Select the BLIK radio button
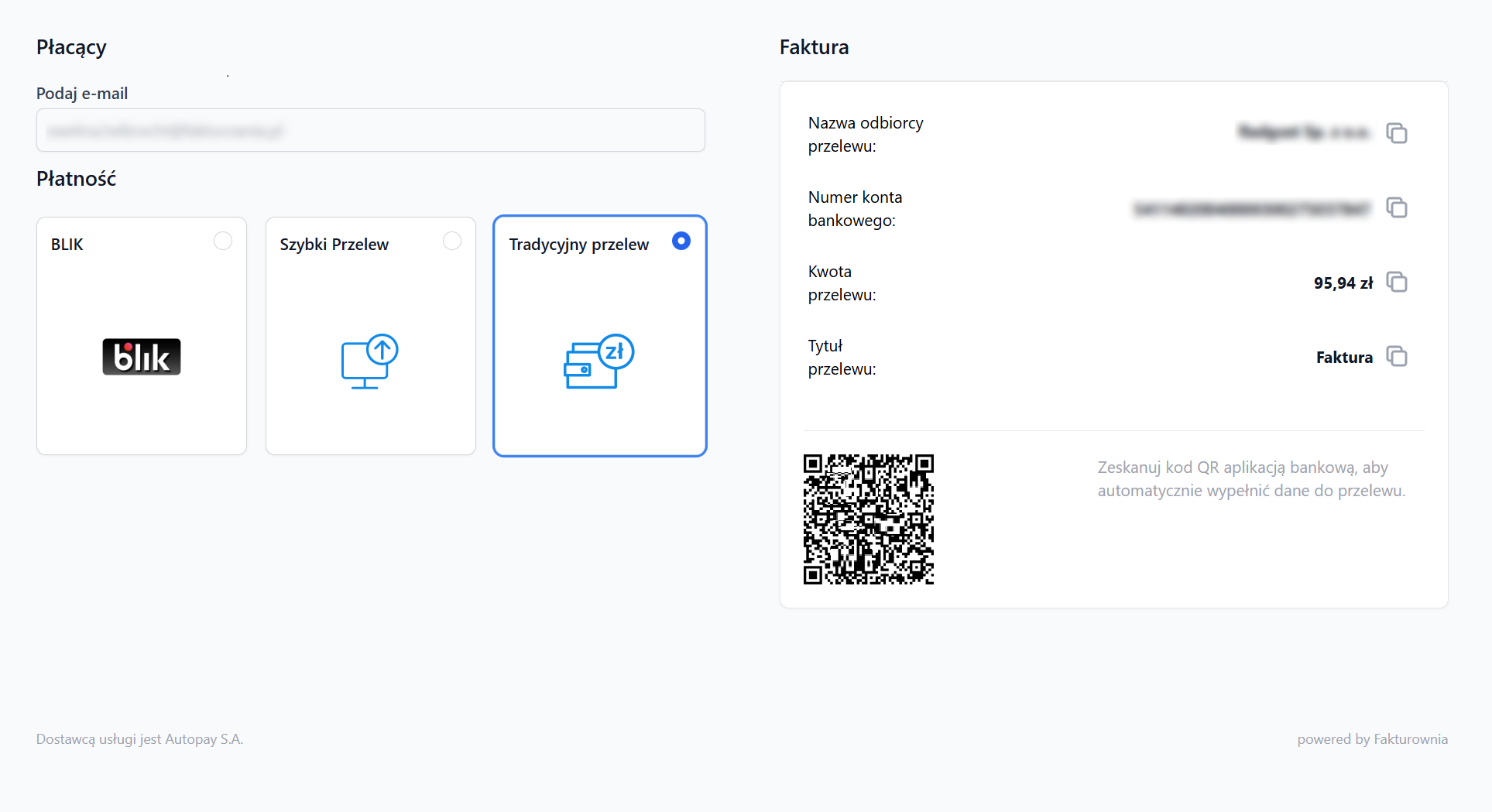 [x=223, y=241]
